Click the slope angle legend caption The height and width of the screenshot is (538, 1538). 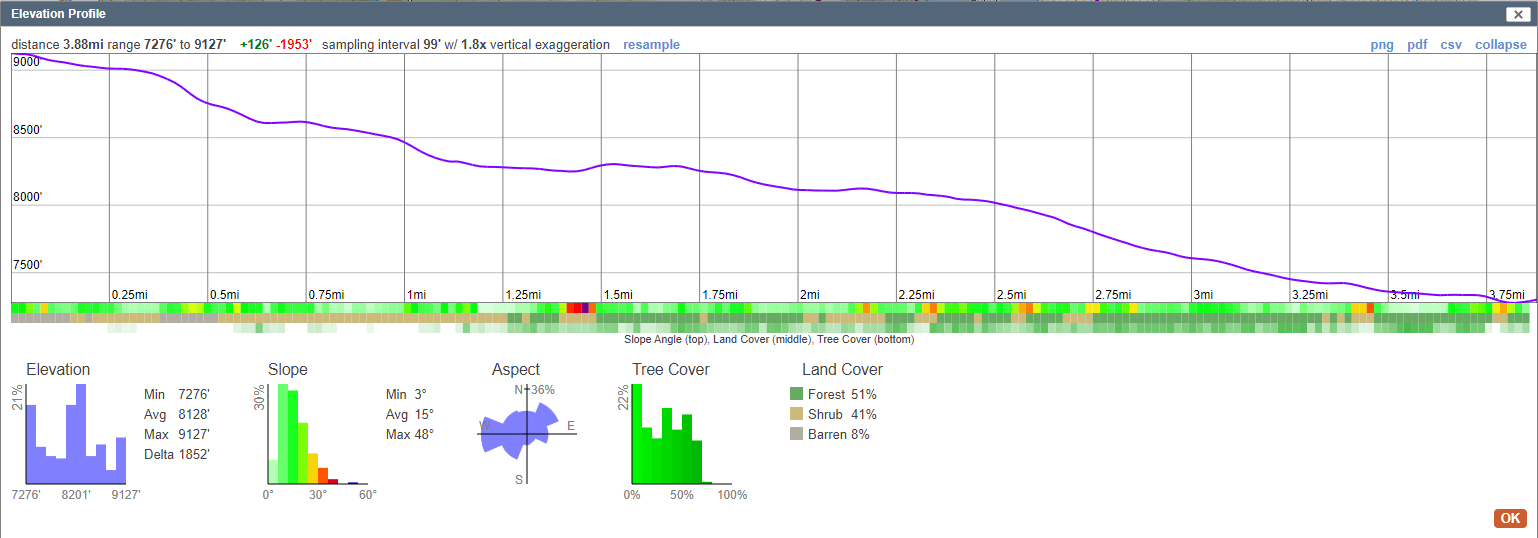coord(768,339)
